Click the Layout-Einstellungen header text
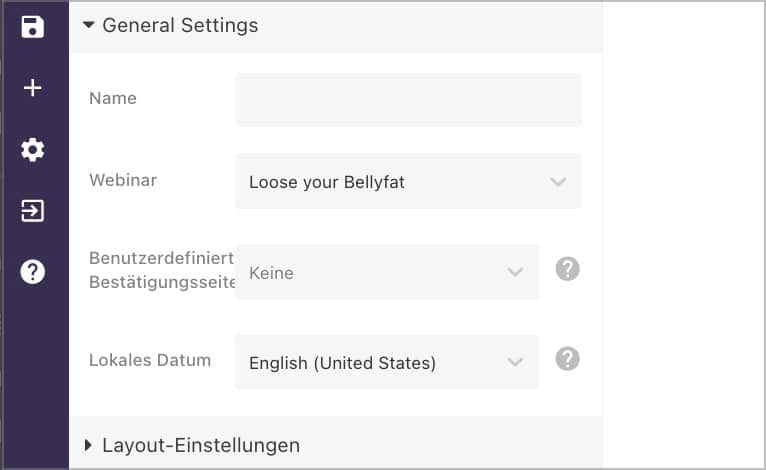This screenshot has height=470, width=766. tap(201, 446)
